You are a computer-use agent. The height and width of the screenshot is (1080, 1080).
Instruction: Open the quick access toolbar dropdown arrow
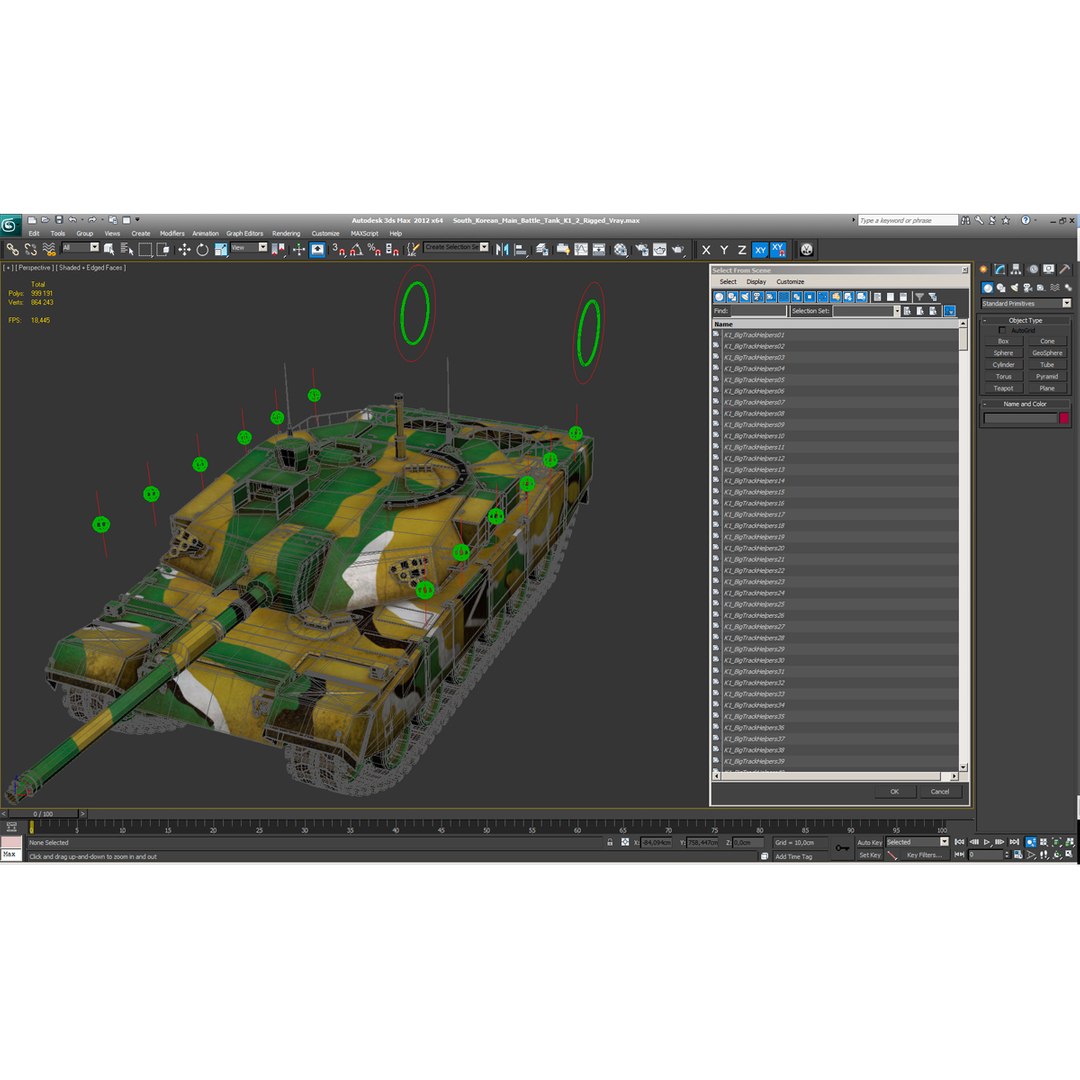pyautogui.click(x=137, y=220)
